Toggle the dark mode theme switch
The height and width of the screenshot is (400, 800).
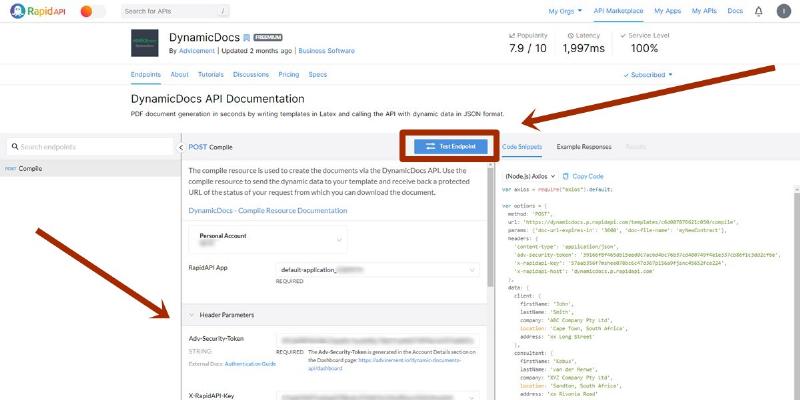(x=93, y=11)
